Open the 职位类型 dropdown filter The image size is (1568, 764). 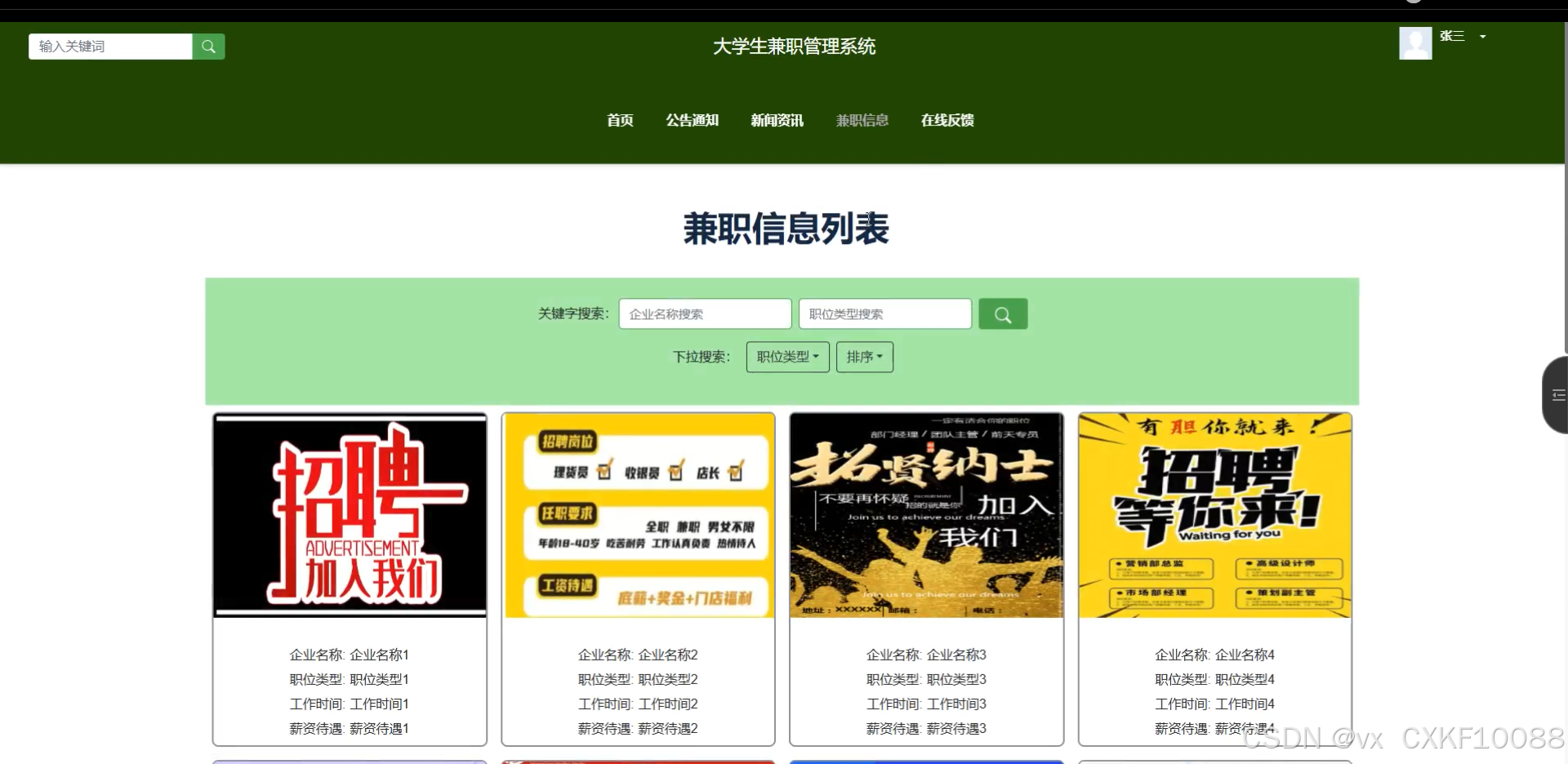click(x=787, y=357)
